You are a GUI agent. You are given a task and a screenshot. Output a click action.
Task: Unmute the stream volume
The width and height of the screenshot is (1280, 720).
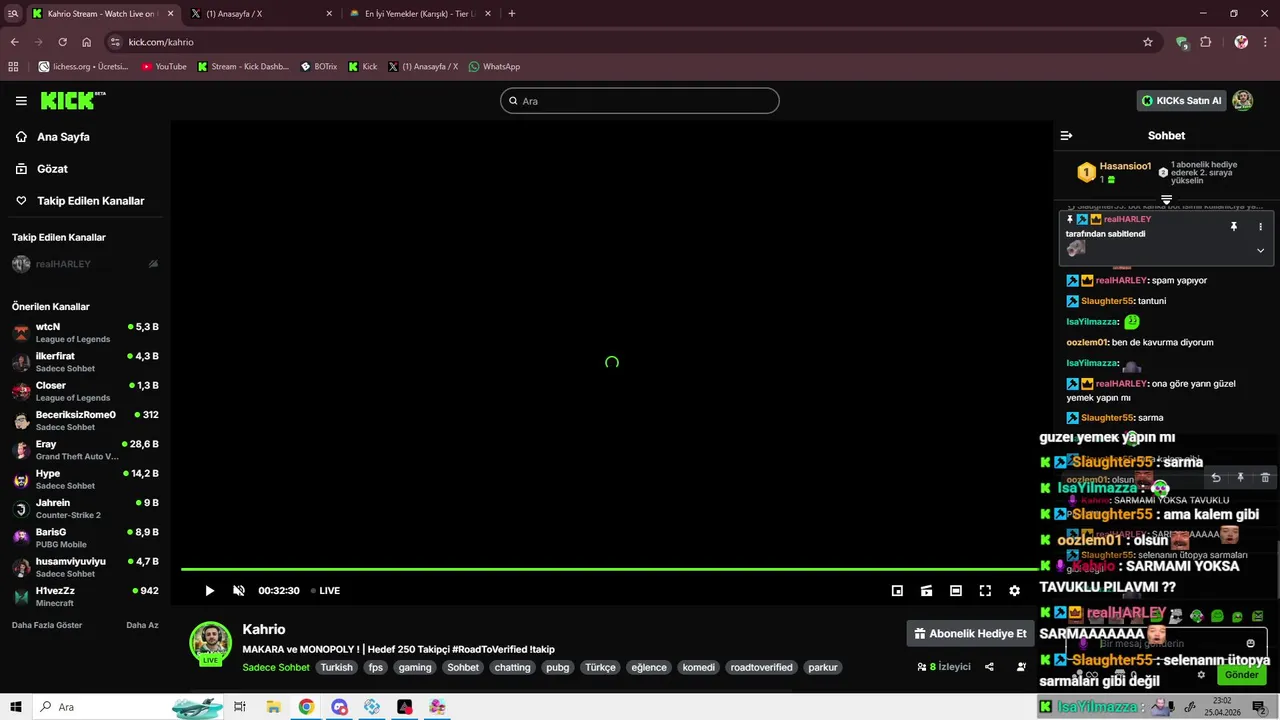[239, 590]
